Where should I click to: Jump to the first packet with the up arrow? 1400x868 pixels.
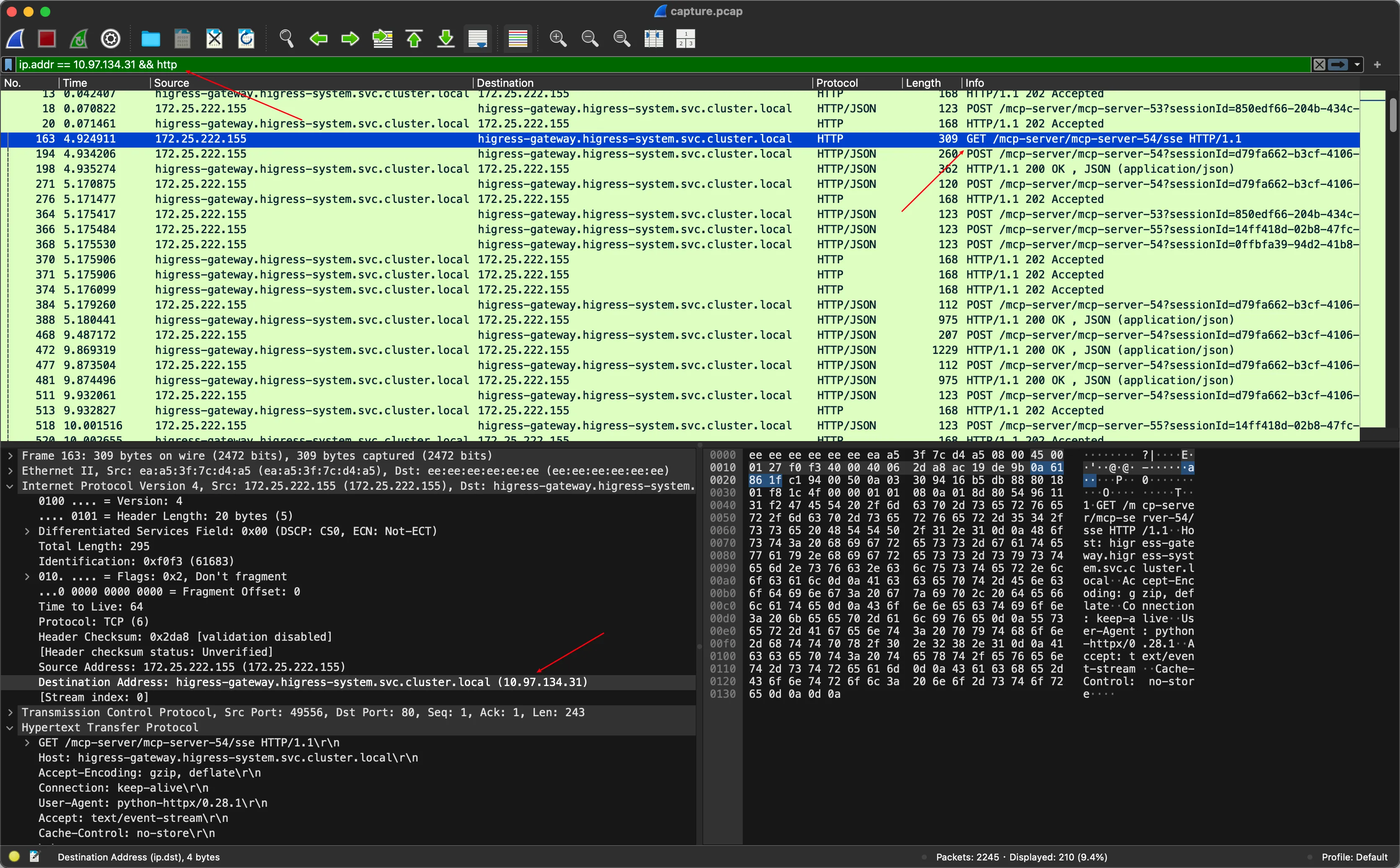[414, 39]
